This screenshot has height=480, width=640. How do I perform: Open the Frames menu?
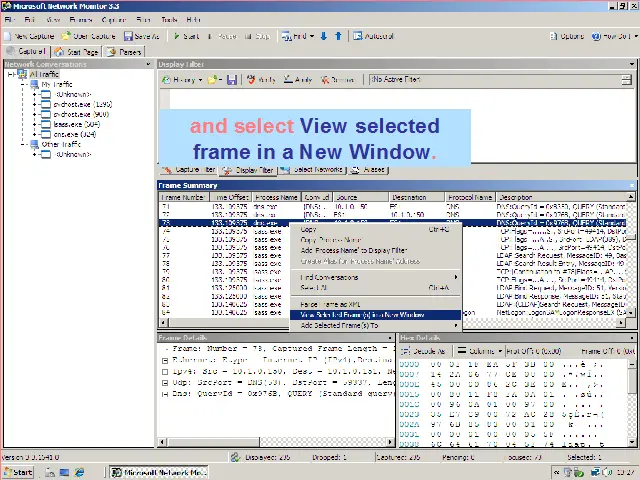[x=81, y=20]
